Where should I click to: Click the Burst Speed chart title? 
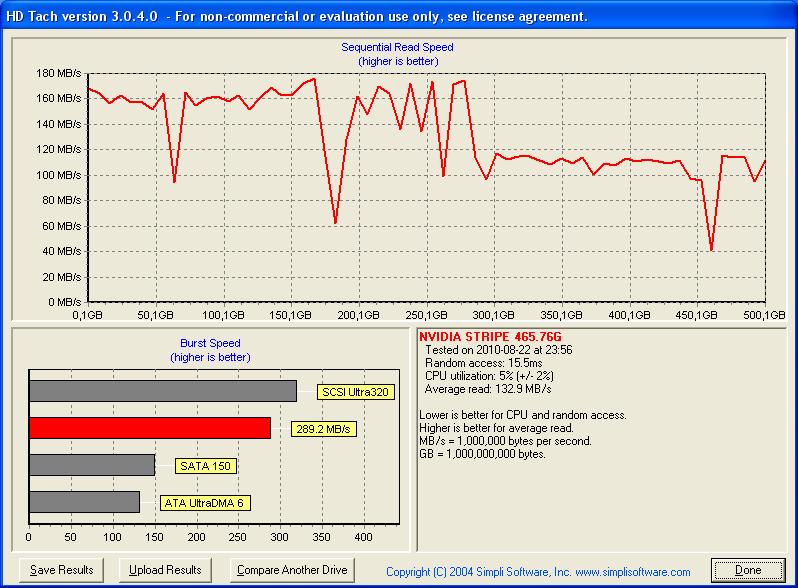pos(210,343)
